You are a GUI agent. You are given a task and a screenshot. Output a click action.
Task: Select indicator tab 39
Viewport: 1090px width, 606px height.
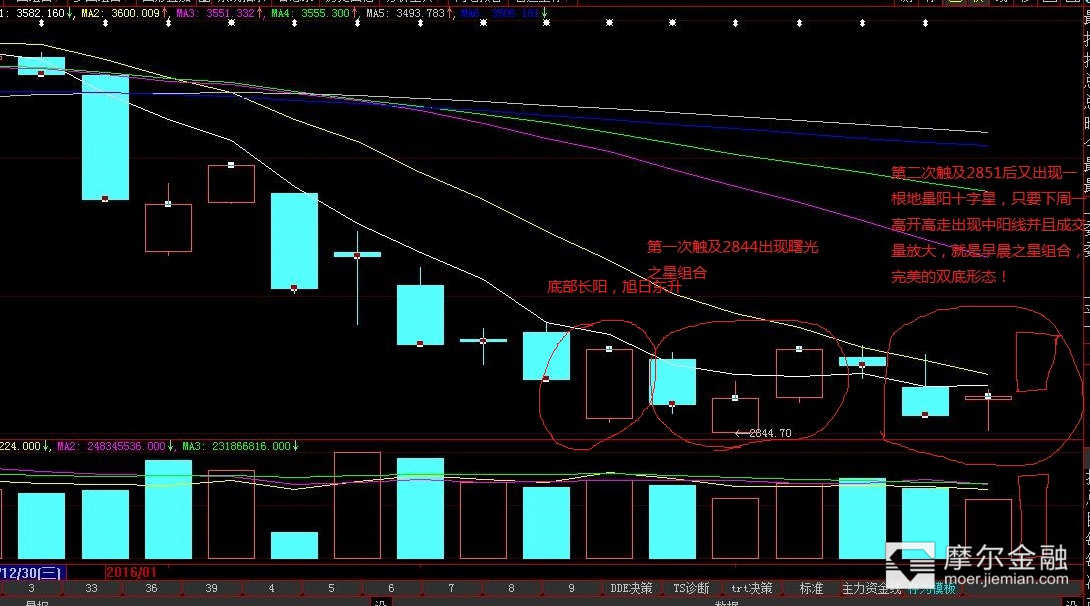click(x=211, y=589)
